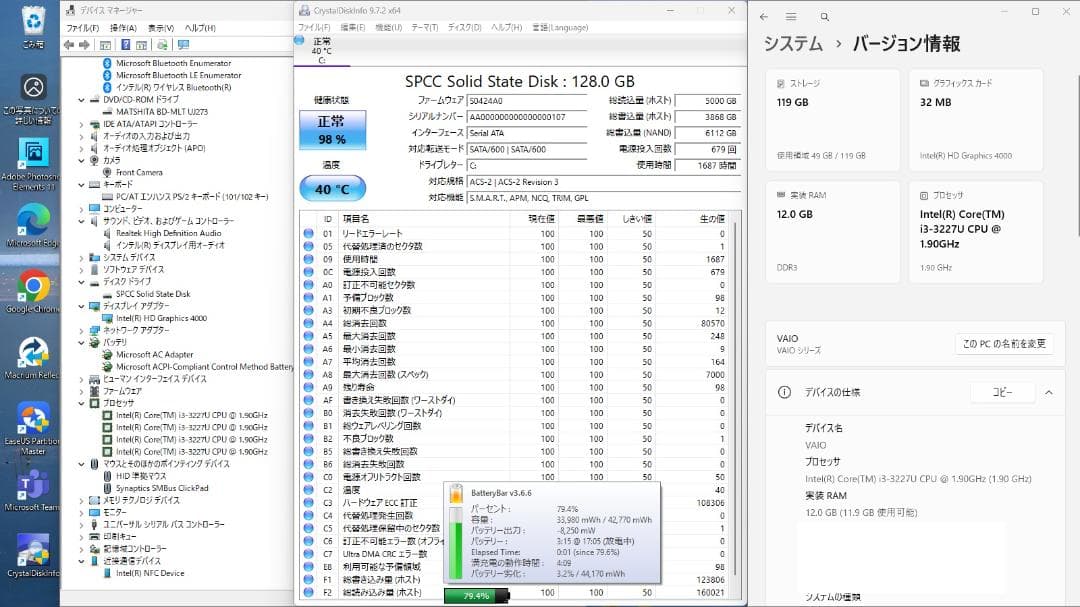Click the Help question-mark icon in Device Manager toolbar
This screenshot has height=607, width=1080.
[126, 44]
